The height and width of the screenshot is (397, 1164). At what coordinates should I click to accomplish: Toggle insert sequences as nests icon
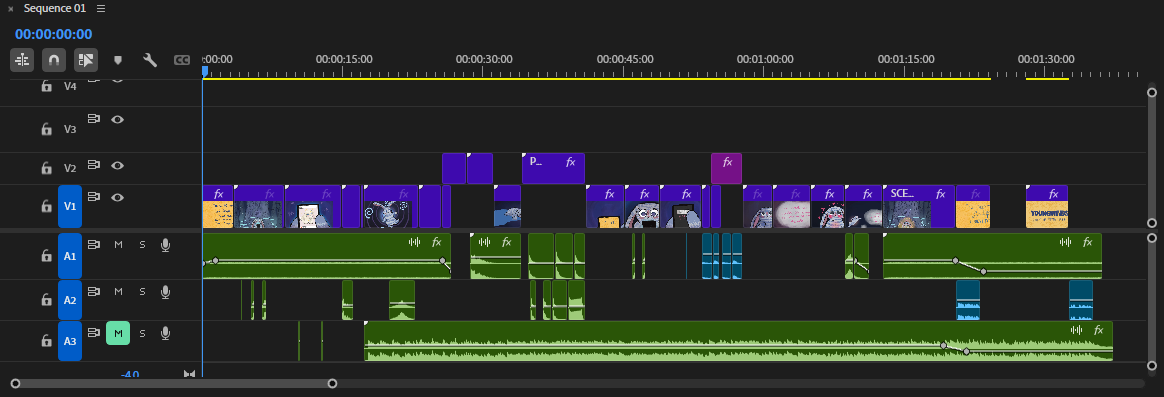pos(22,59)
